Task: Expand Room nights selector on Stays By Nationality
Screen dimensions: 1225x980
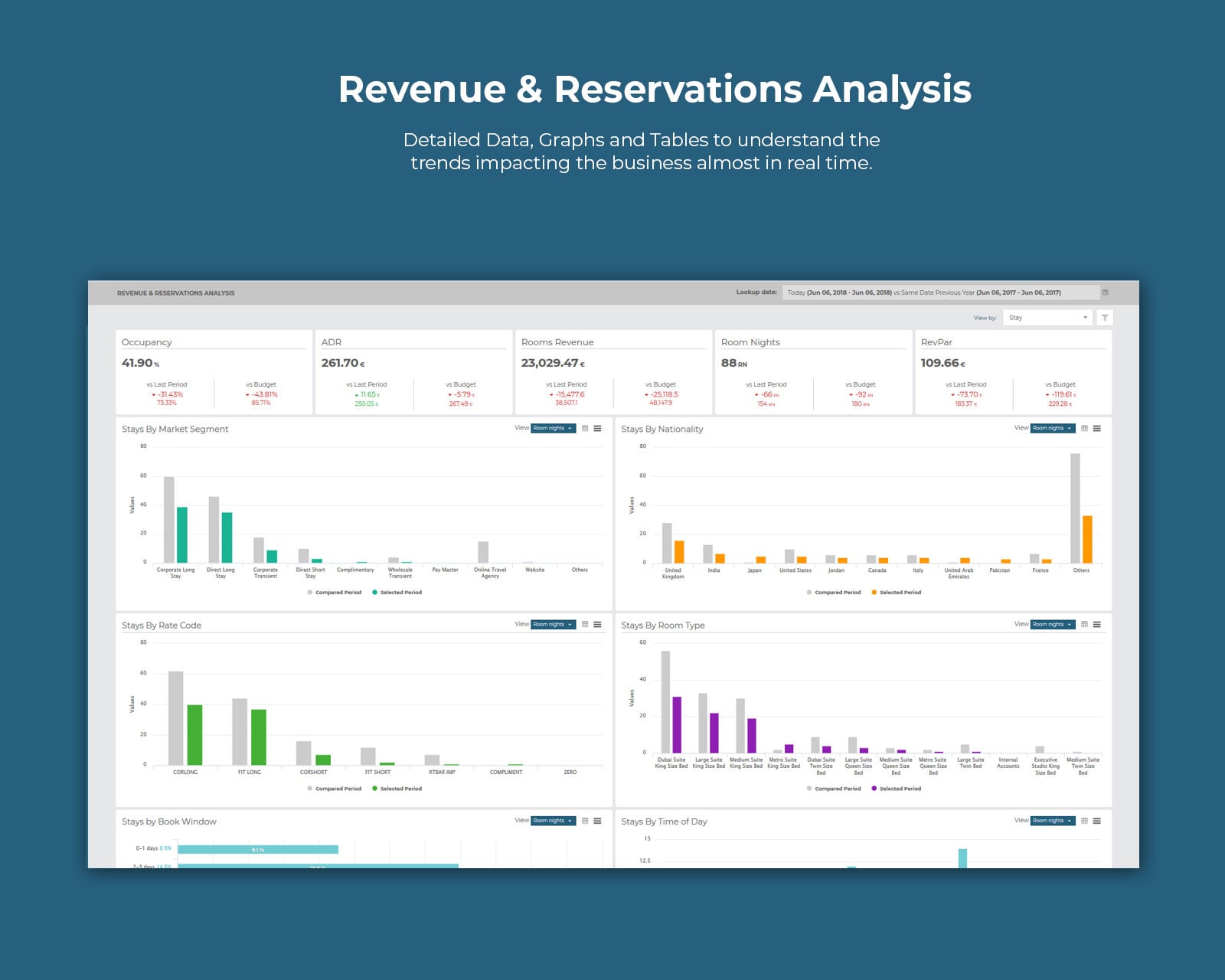Action: [x=1054, y=428]
